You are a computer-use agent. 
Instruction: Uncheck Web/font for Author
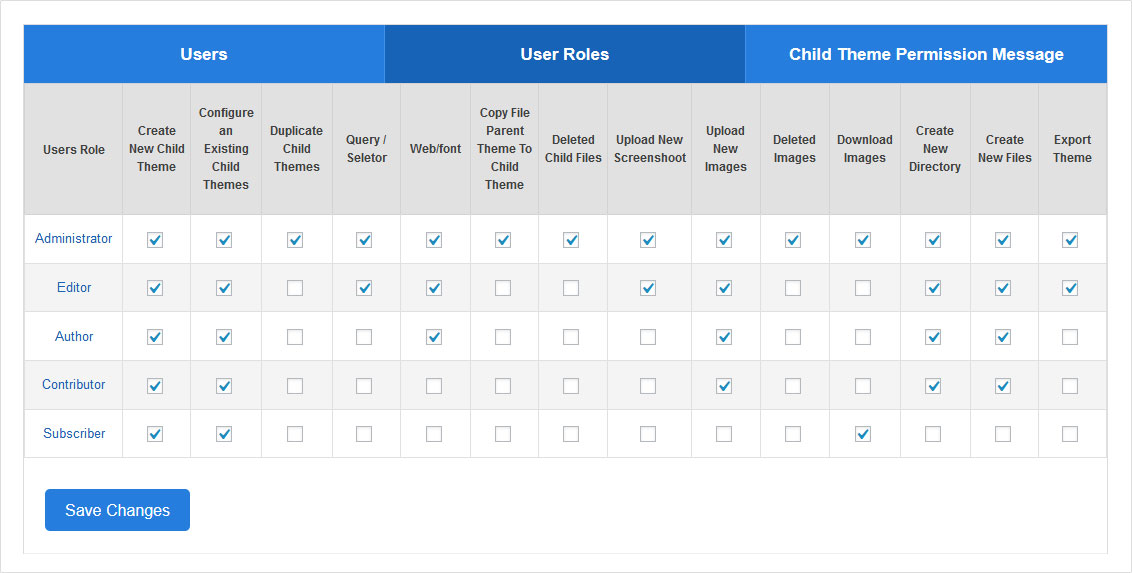coord(434,337)
